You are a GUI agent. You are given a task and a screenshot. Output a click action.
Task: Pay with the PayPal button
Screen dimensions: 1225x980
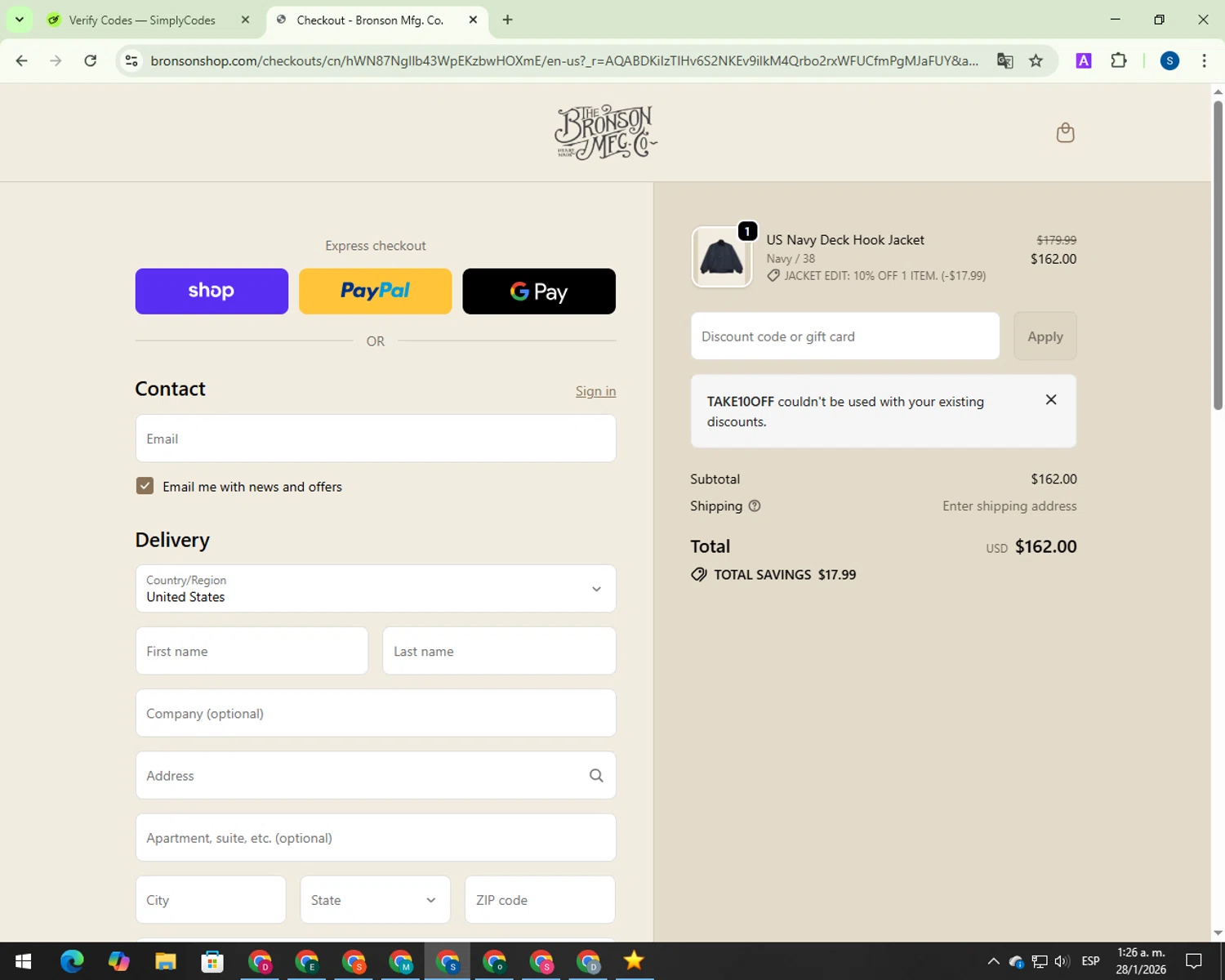[375, 291]
